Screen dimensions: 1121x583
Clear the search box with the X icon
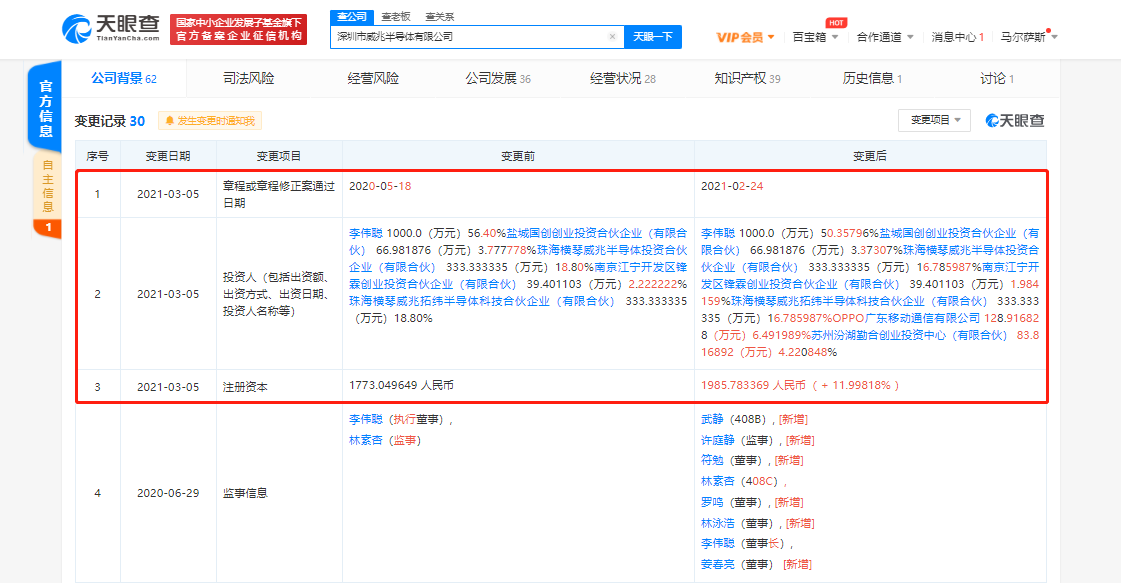[612, 37]
